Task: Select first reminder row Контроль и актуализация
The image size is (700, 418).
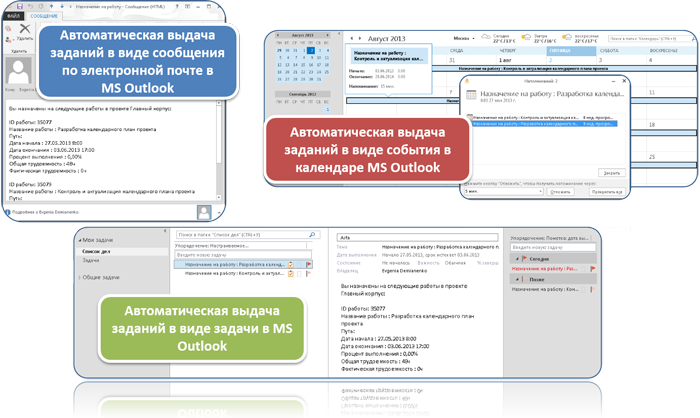Action: pyautogui.click(x=544, y=117)
